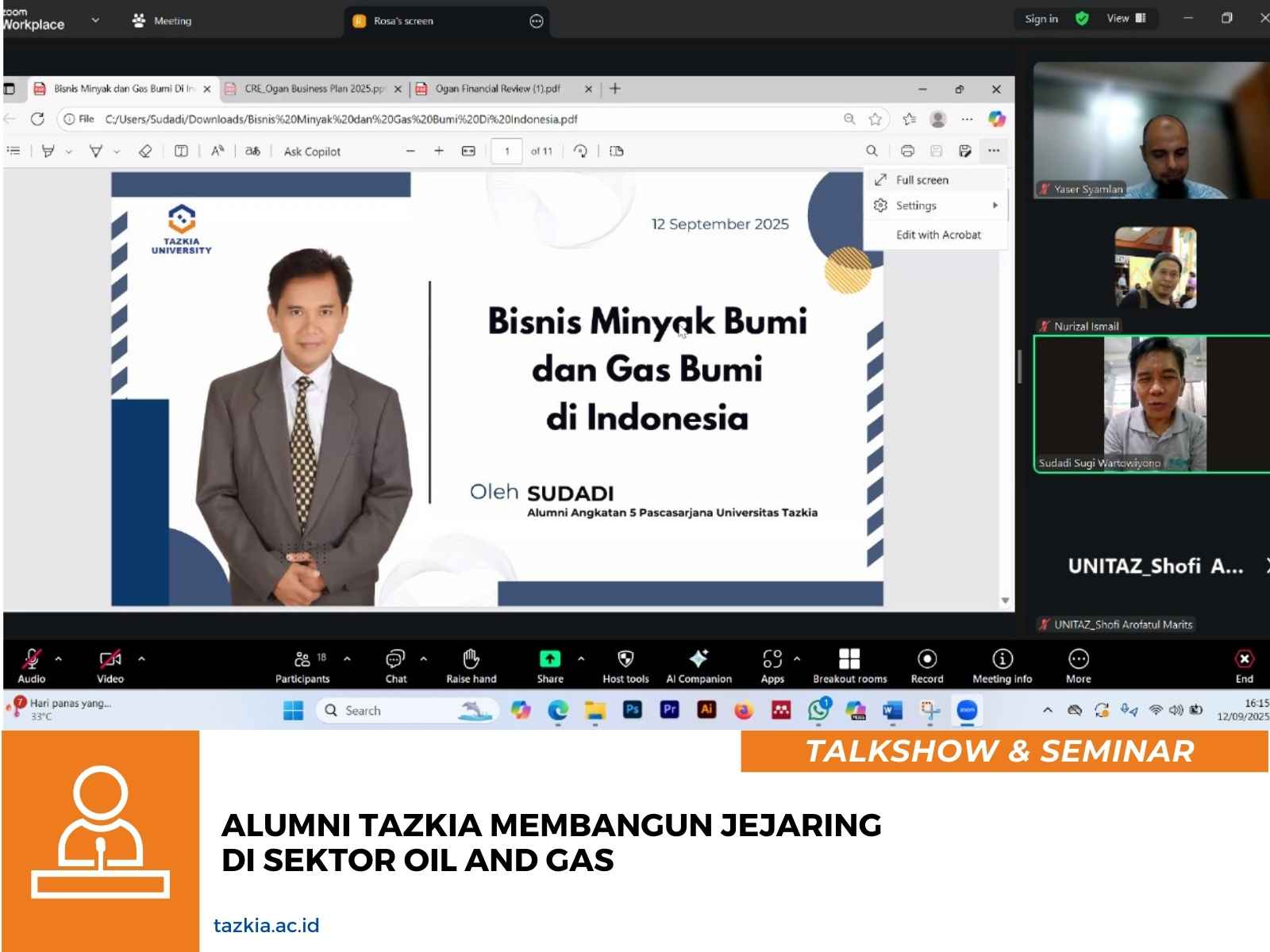Image resolution: width=1270 pixels, height=952 pixels.
Task: Turn on the Video camera
Action: tap(110, 659)
